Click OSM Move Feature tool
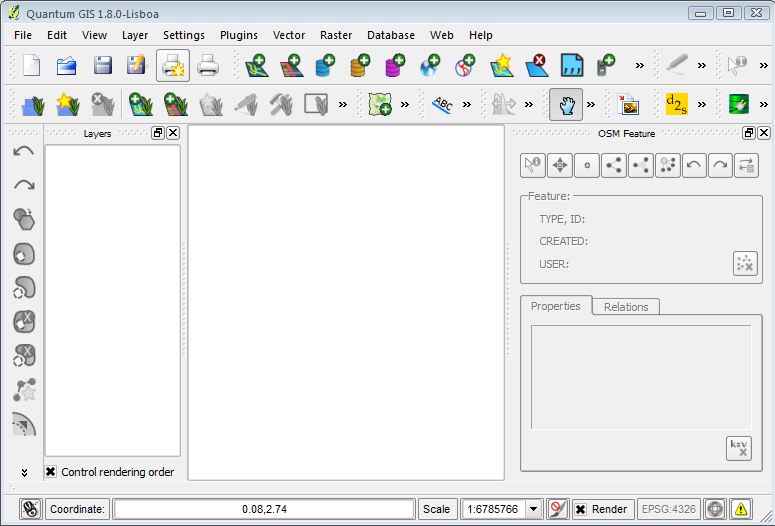The image size is (775, 526). tap(560, 165)
